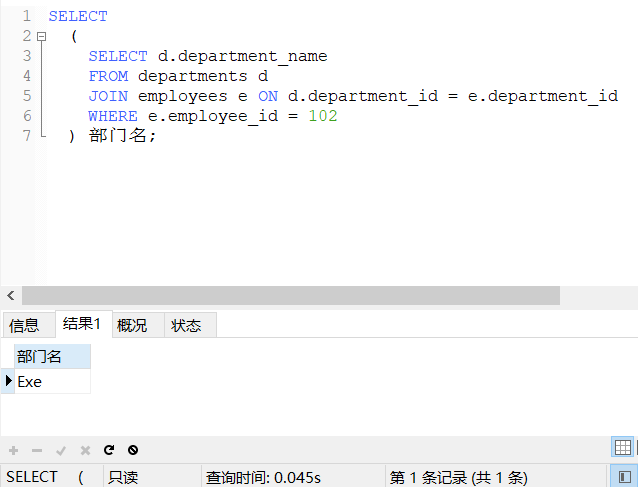Open the 概况 tab
638x487 pixels.
(x=132, y=325)
